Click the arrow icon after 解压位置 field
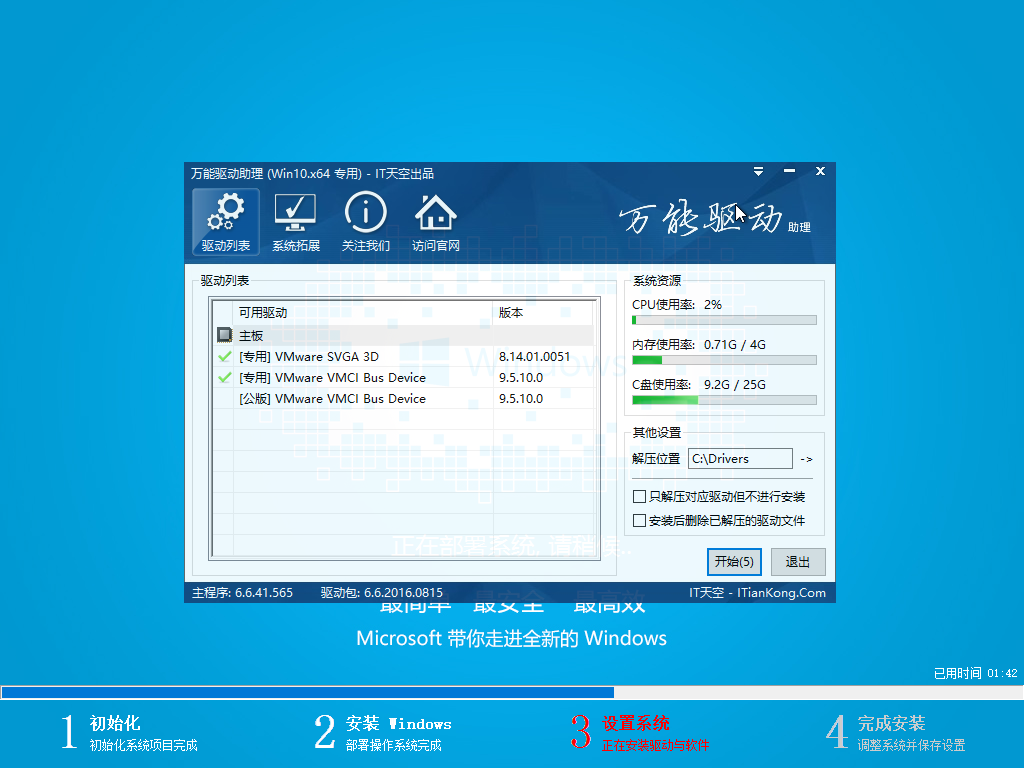This screenshot has width=1024, height=768. pos(806,459)
